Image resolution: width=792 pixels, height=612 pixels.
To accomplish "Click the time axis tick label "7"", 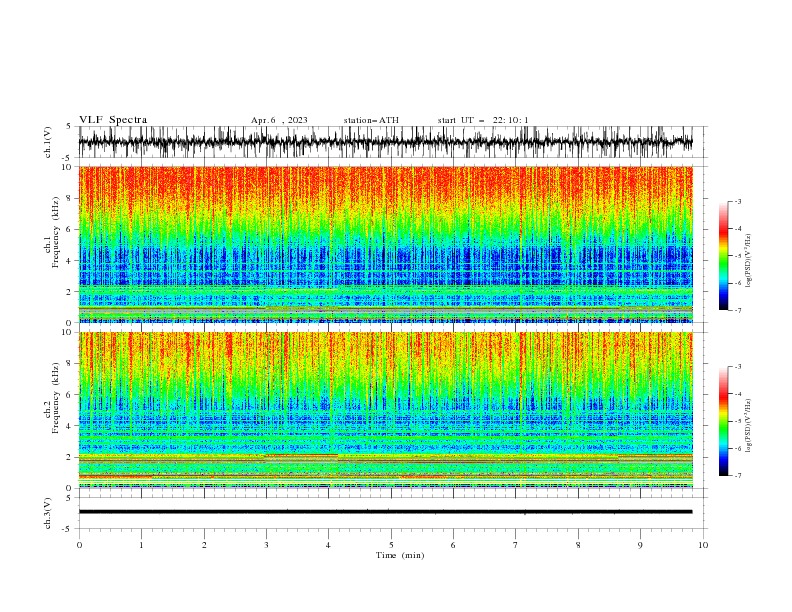I will coord(516,545).
